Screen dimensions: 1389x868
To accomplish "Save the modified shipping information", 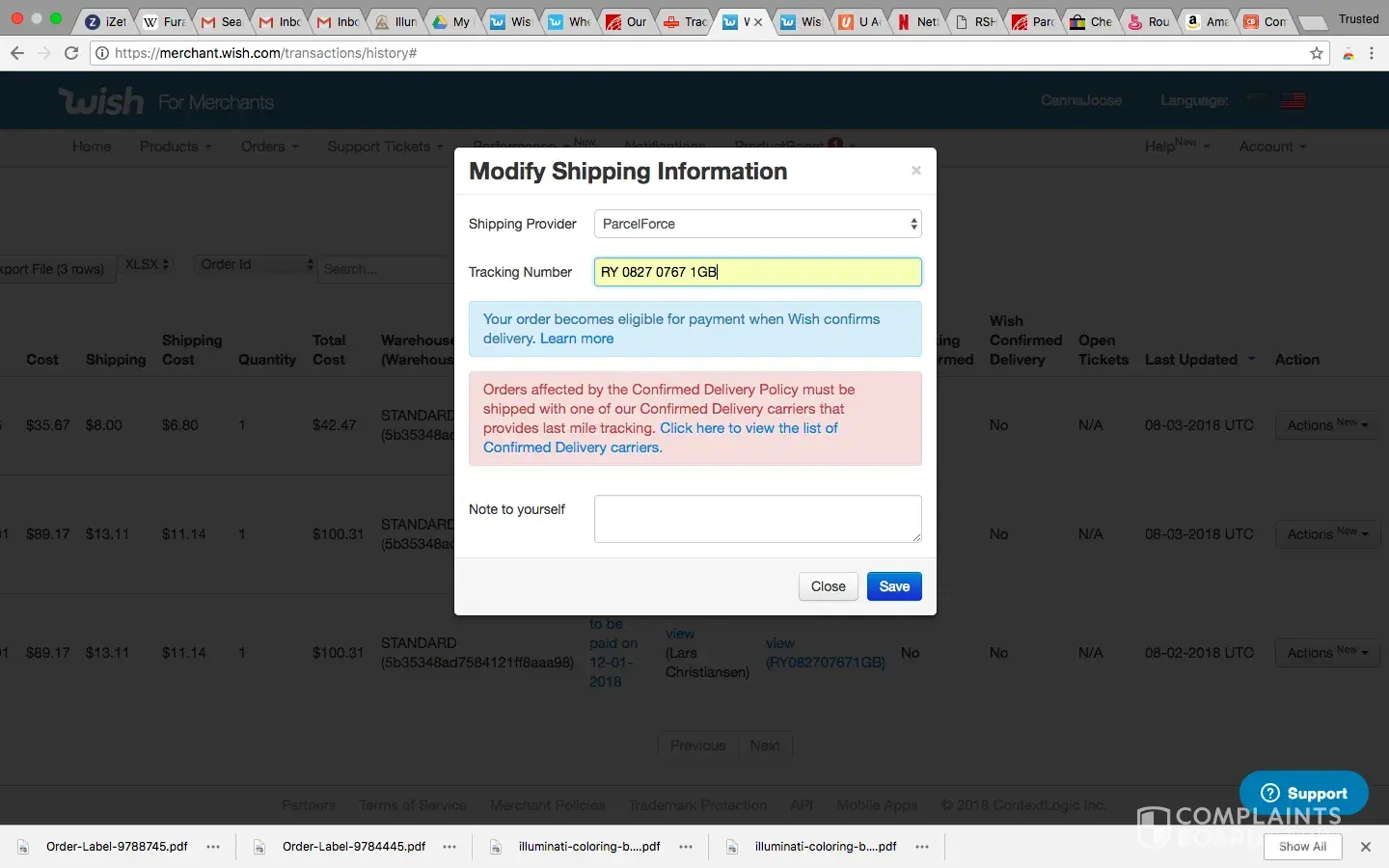I will click(x=894, y=586).
